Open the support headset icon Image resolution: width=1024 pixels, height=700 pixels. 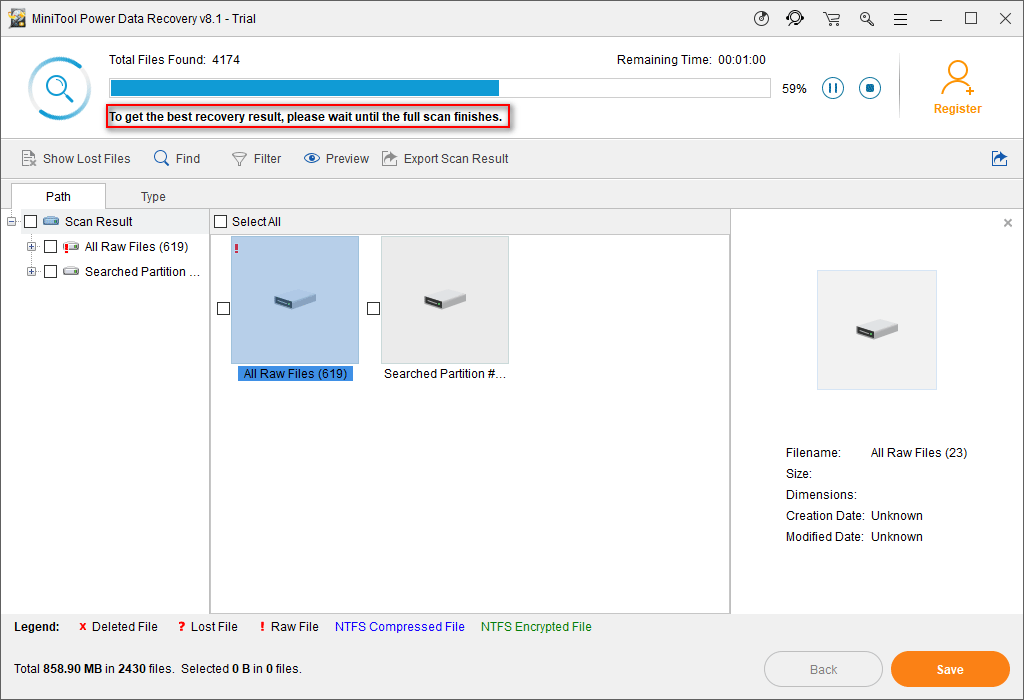point(795,18)
